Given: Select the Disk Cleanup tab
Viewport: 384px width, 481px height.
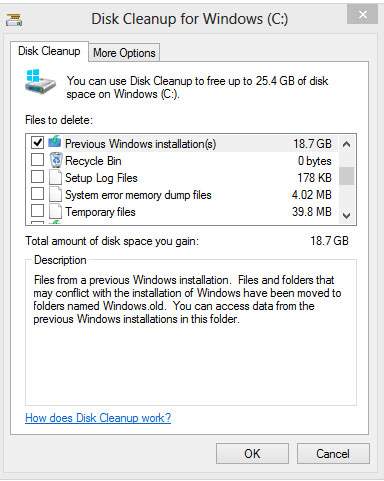Looking at the screenshot, I should pos(49,51).
